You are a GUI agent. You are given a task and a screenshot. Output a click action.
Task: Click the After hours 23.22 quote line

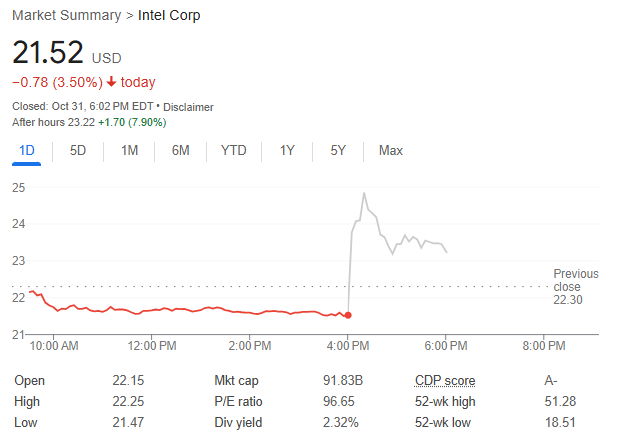(88, 122)
